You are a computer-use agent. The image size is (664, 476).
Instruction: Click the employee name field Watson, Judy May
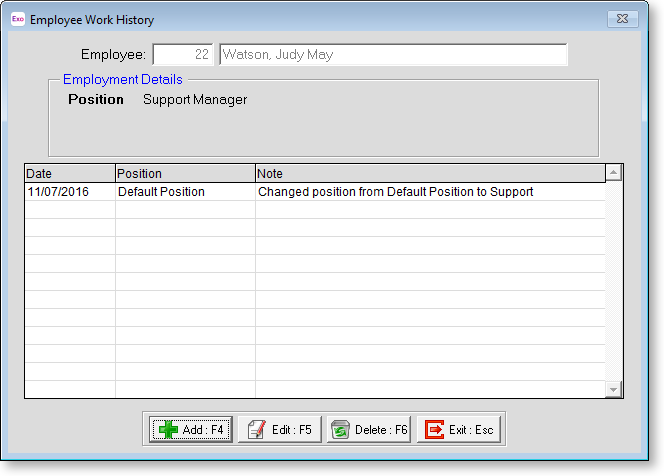tap(392, 54)
